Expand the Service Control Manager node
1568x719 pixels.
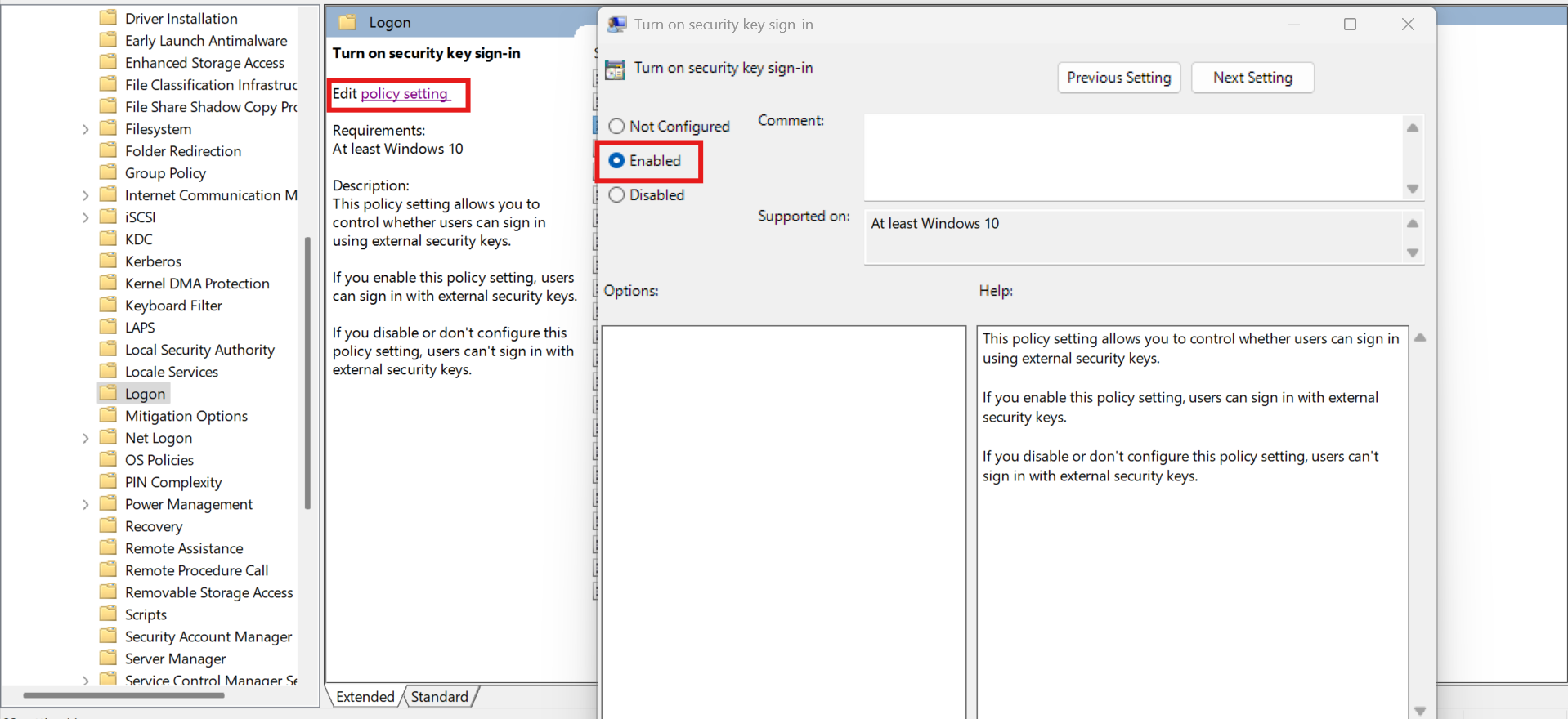point(86,680)
